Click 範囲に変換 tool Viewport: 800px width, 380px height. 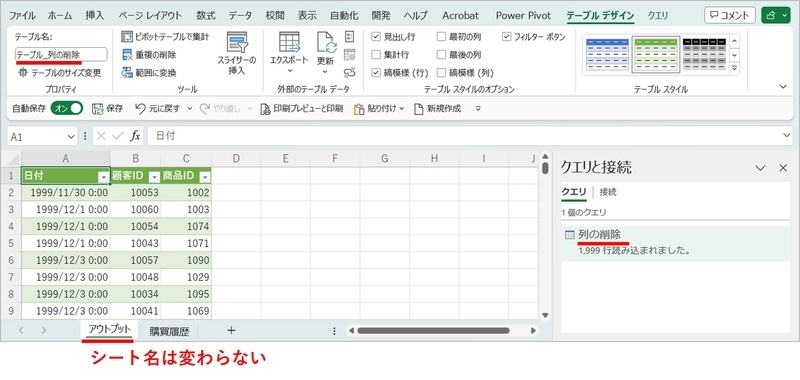pos(149,73)
